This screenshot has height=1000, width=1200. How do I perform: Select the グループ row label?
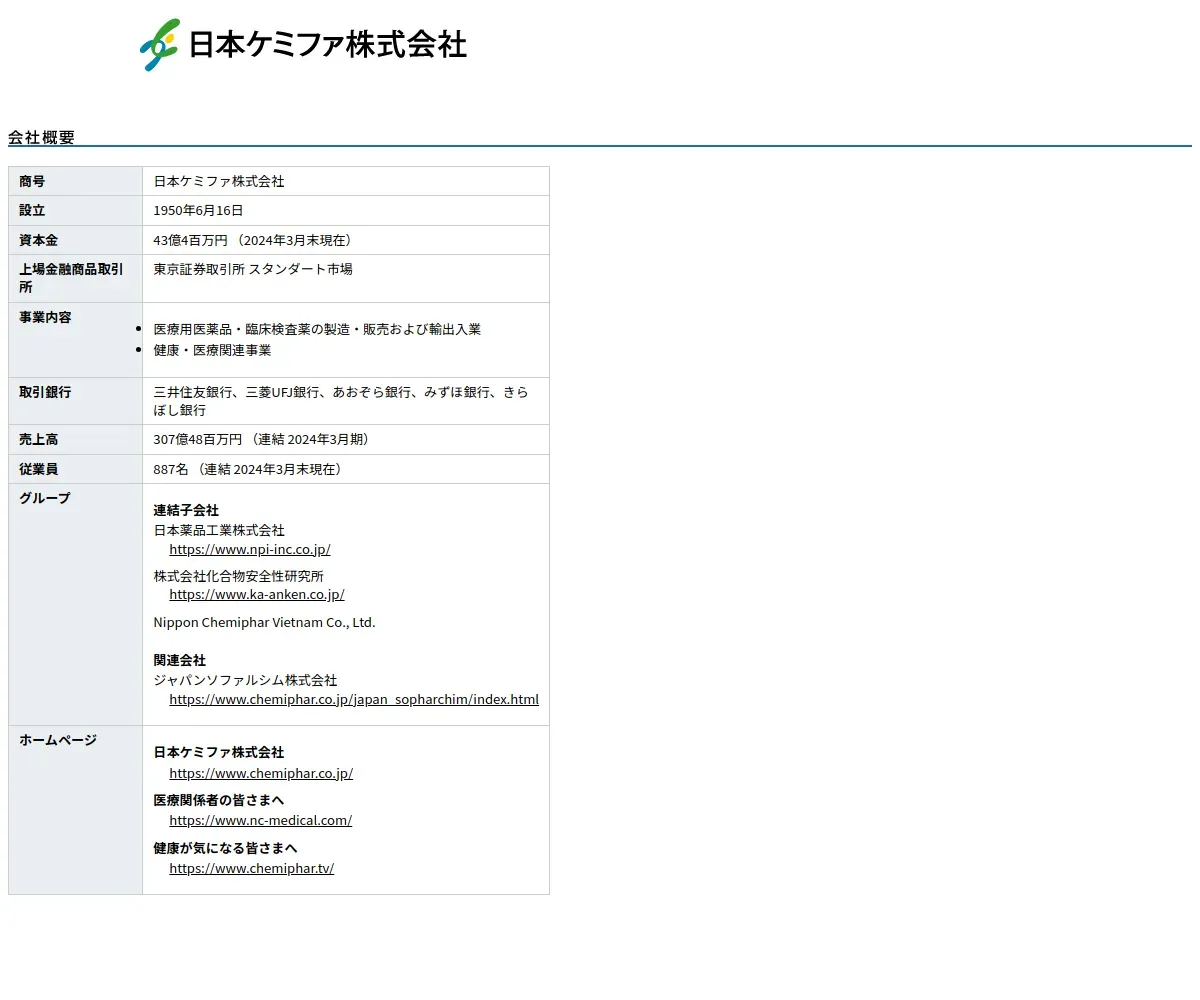(45, 498)
